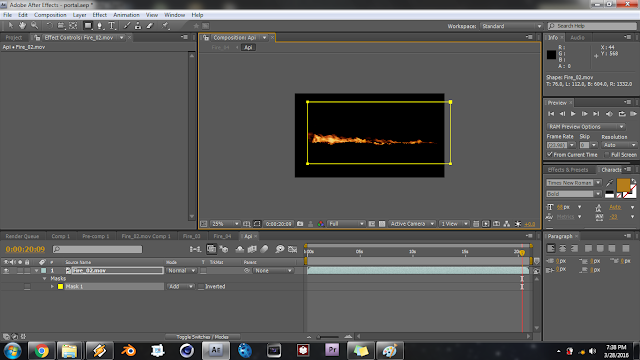Click the Mask 1 yellow color swatch

(x=60, y=287)
